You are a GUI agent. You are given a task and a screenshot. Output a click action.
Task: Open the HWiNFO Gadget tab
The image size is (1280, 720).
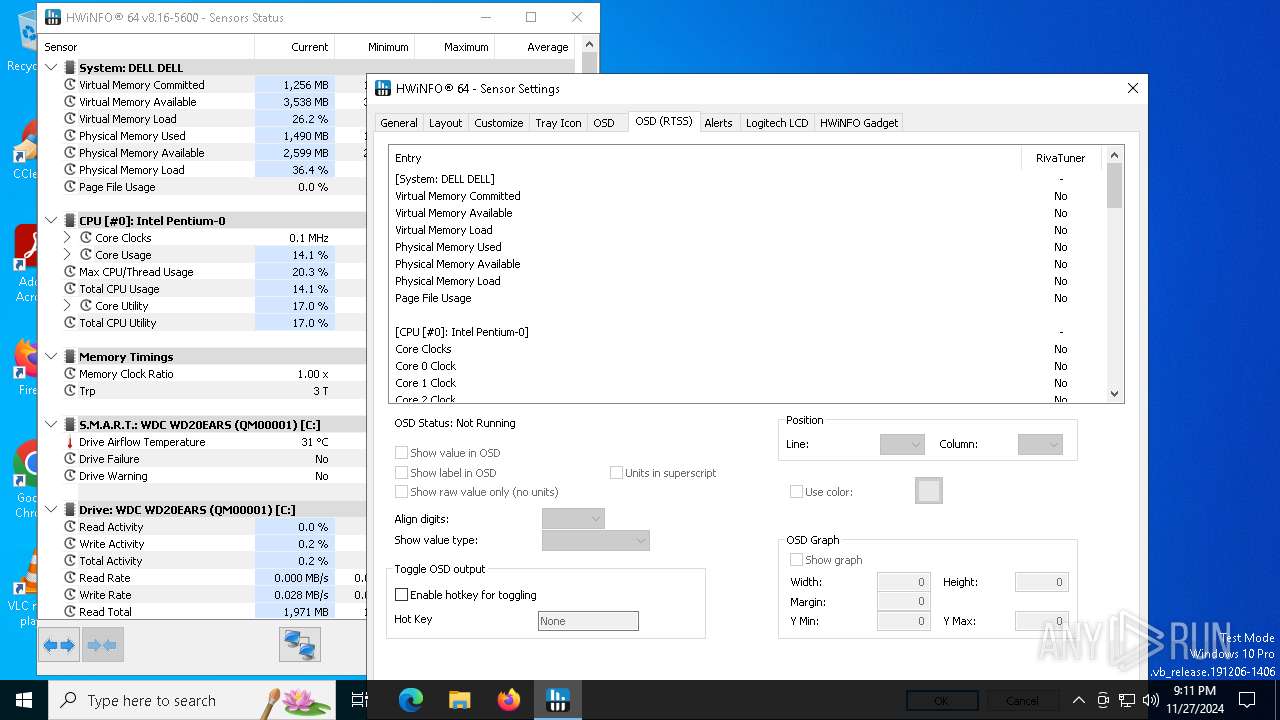859,123
